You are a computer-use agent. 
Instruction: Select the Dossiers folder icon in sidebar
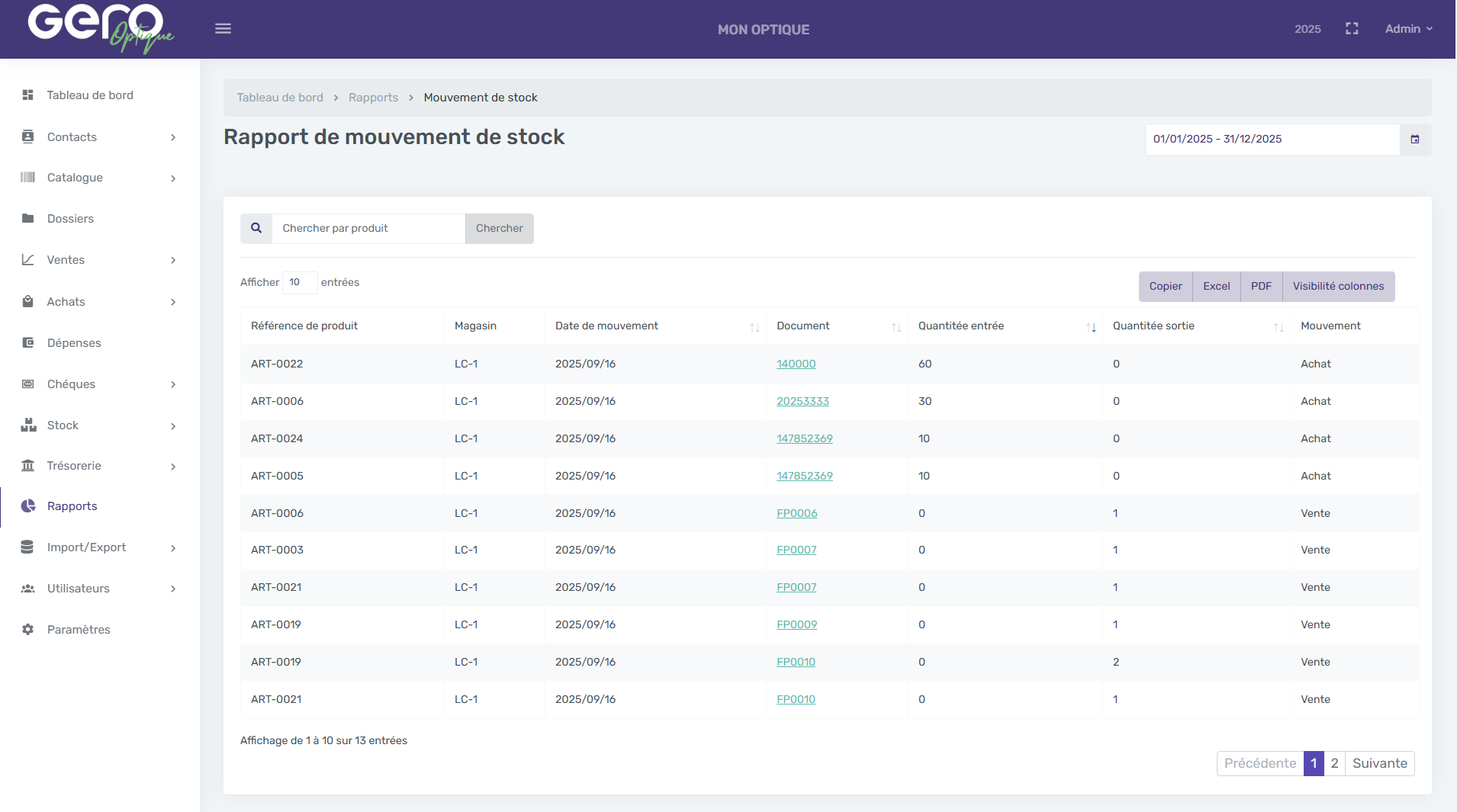point(27,219)
